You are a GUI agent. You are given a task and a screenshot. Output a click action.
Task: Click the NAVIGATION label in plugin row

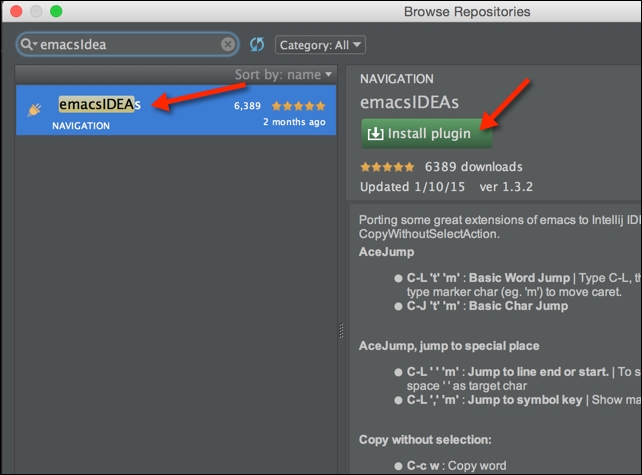click(81, 126)
